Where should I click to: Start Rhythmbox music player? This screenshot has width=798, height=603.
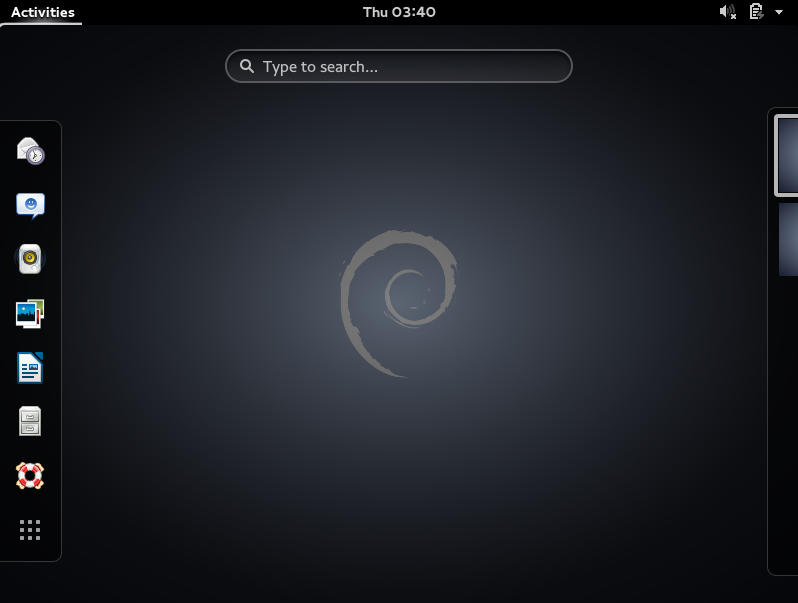[x=30, y=259]
